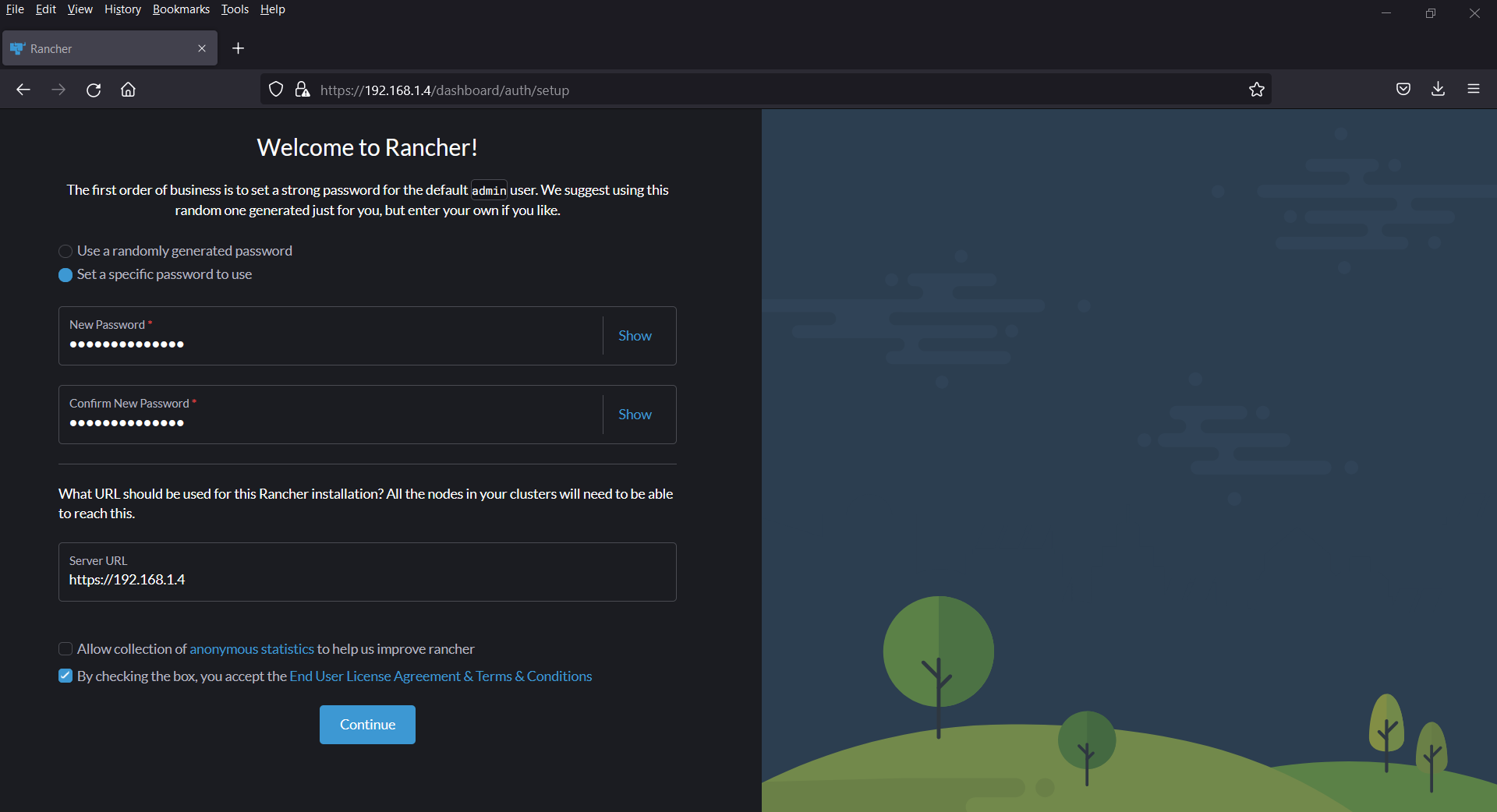
Task: Enable anonymous statistics collection checkbox
Action: click(x=65, y=649)
